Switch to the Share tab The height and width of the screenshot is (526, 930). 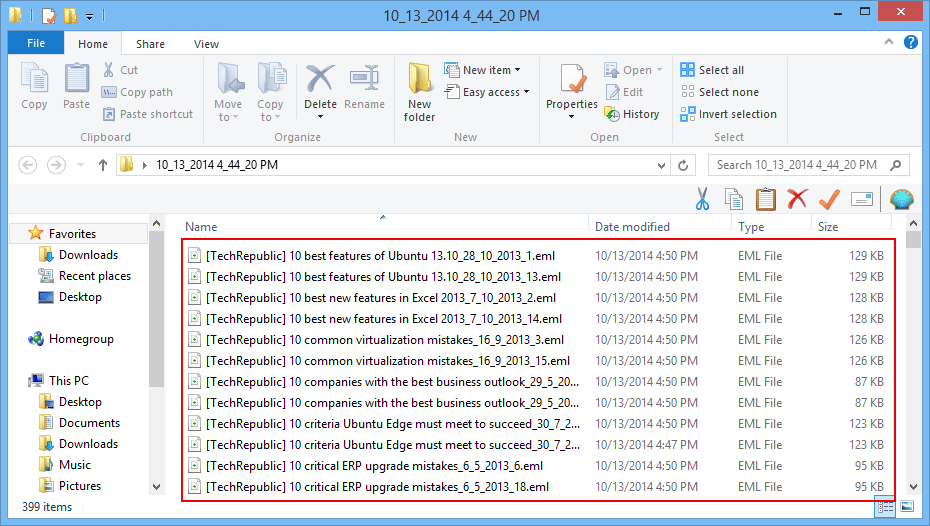(x=150, y=44)
